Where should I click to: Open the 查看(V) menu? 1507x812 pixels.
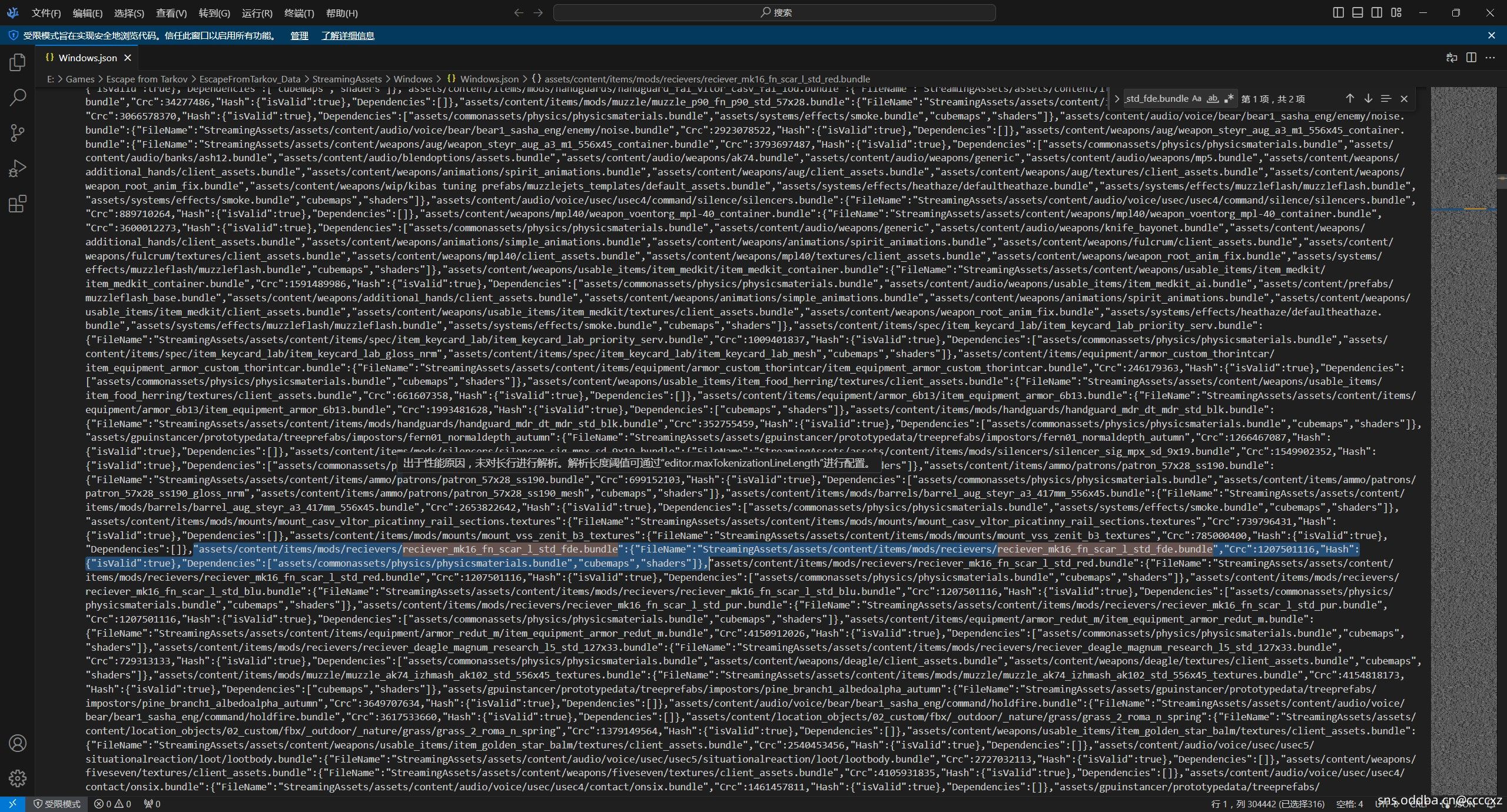[x=171, y=13]
